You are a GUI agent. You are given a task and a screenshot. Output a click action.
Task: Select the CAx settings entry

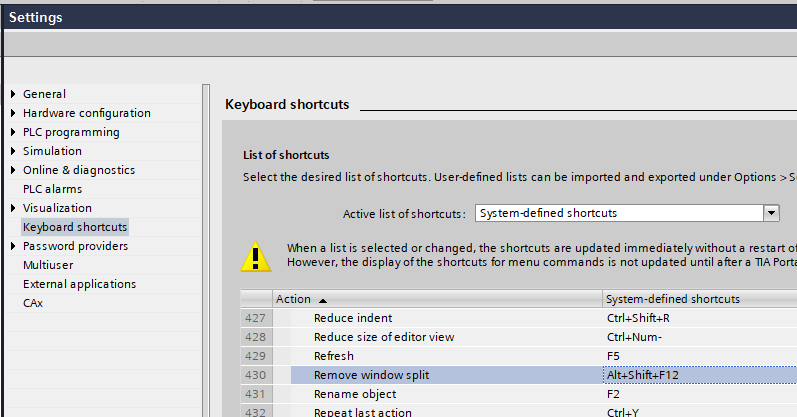[33, 303]
